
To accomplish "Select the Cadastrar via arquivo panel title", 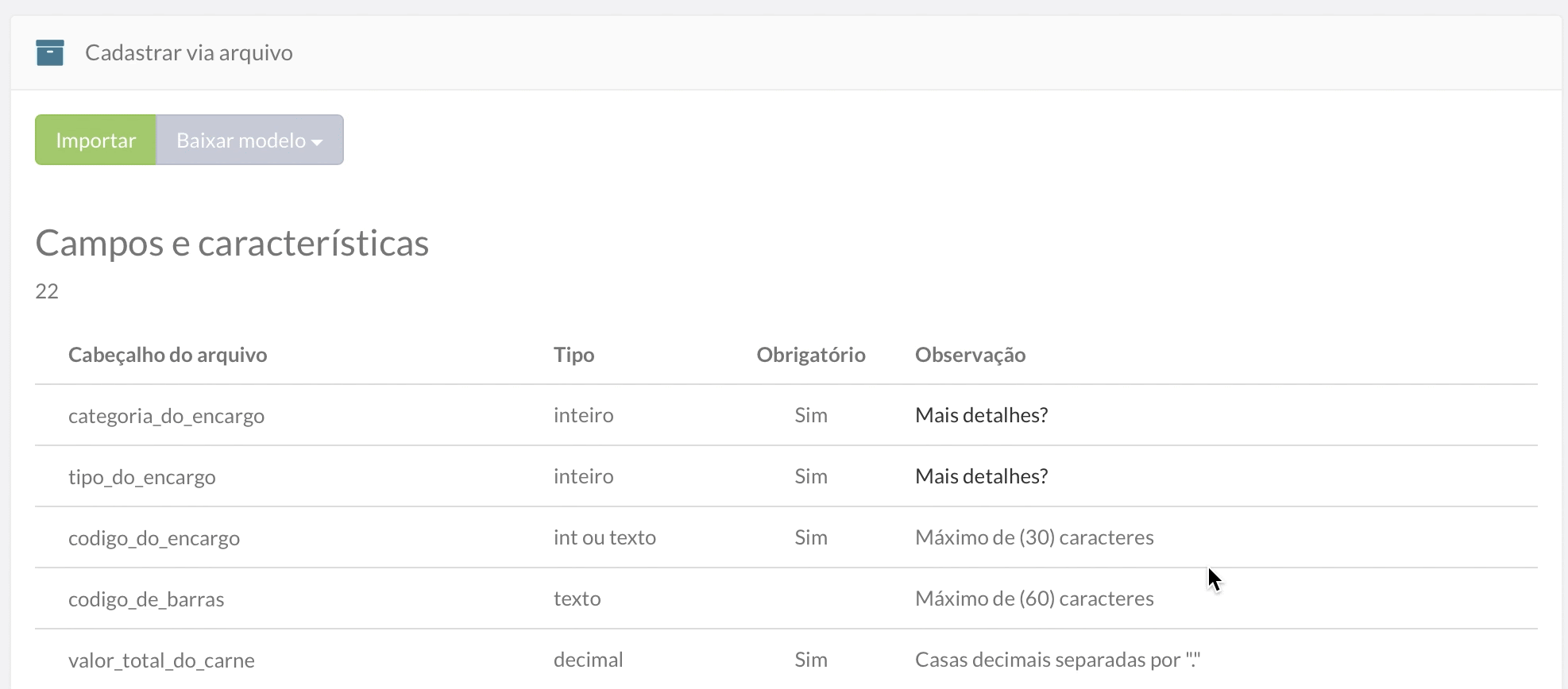I will click(x=188, y=53).
